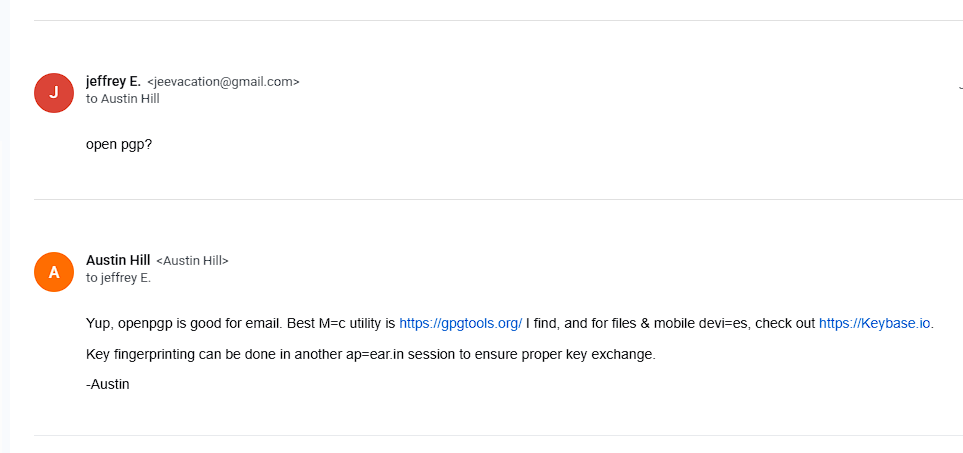Click the orange A sender avatar

point(54,271)
